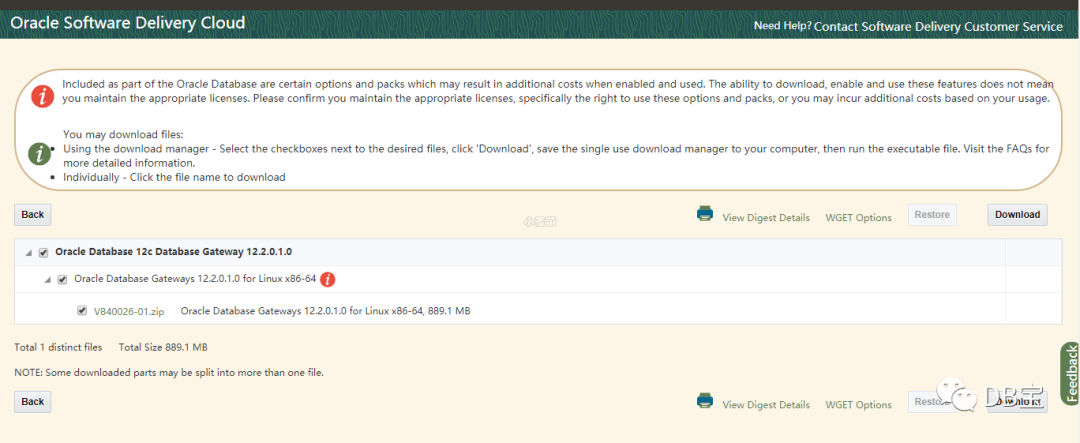Uncheck the V840026-01.zip file checkbox
The width and height of the screenshot is (1080, 443).
click(82, 311)
